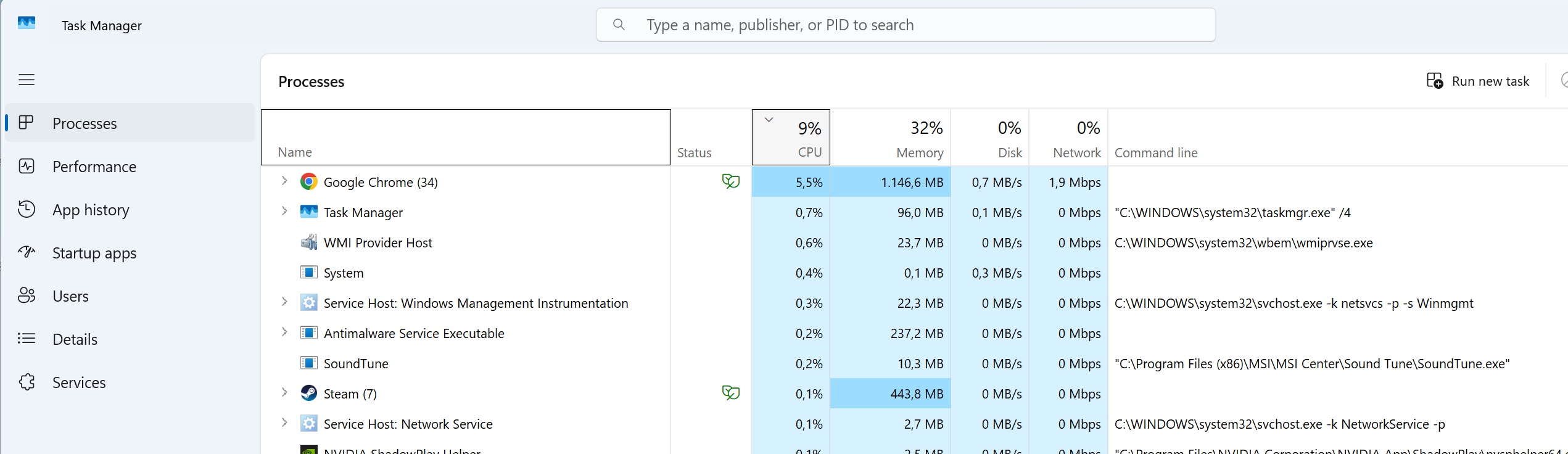Click Chrome's 1.146,6 MB memory value
The image size is (1568, 454).
[912, 182]
